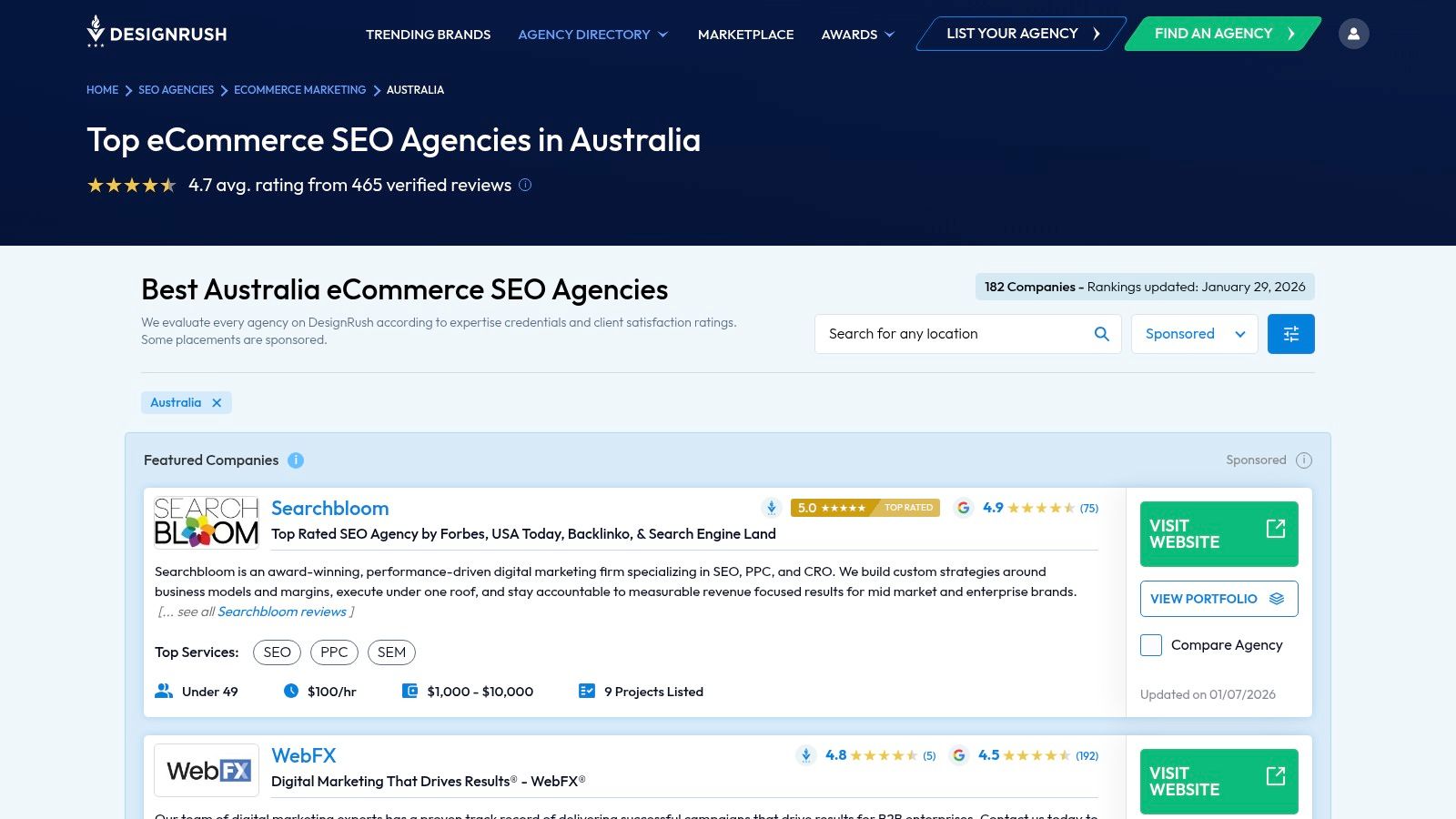Open the WebFX company name link

[x=303, y=756]
